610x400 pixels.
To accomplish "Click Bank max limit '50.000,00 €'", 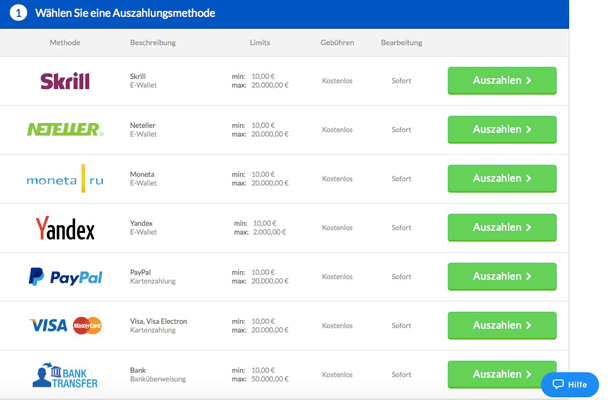I will coord(270,379).
